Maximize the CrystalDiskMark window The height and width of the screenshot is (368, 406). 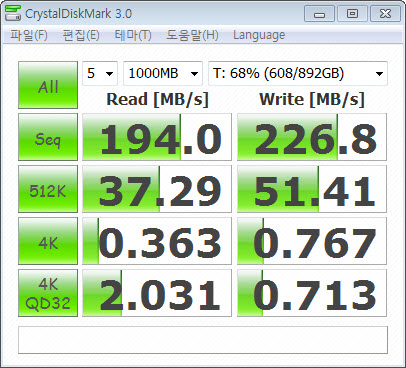click(352, 14)
